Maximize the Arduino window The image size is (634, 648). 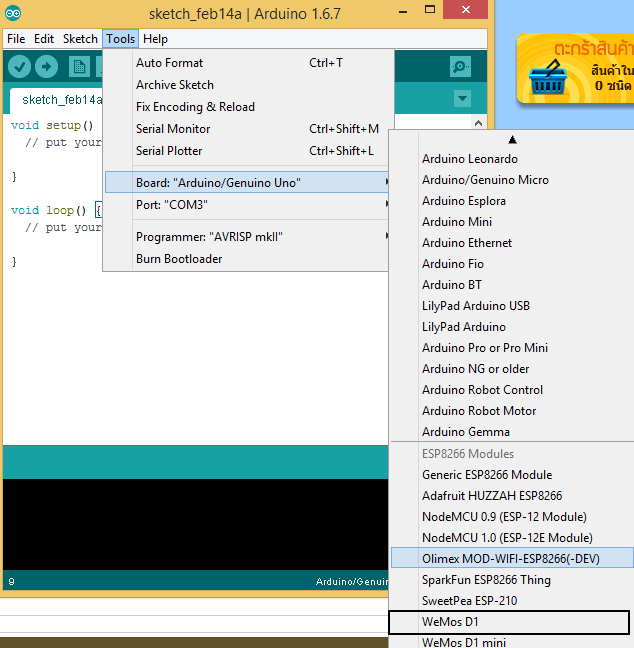pos(430,10)
